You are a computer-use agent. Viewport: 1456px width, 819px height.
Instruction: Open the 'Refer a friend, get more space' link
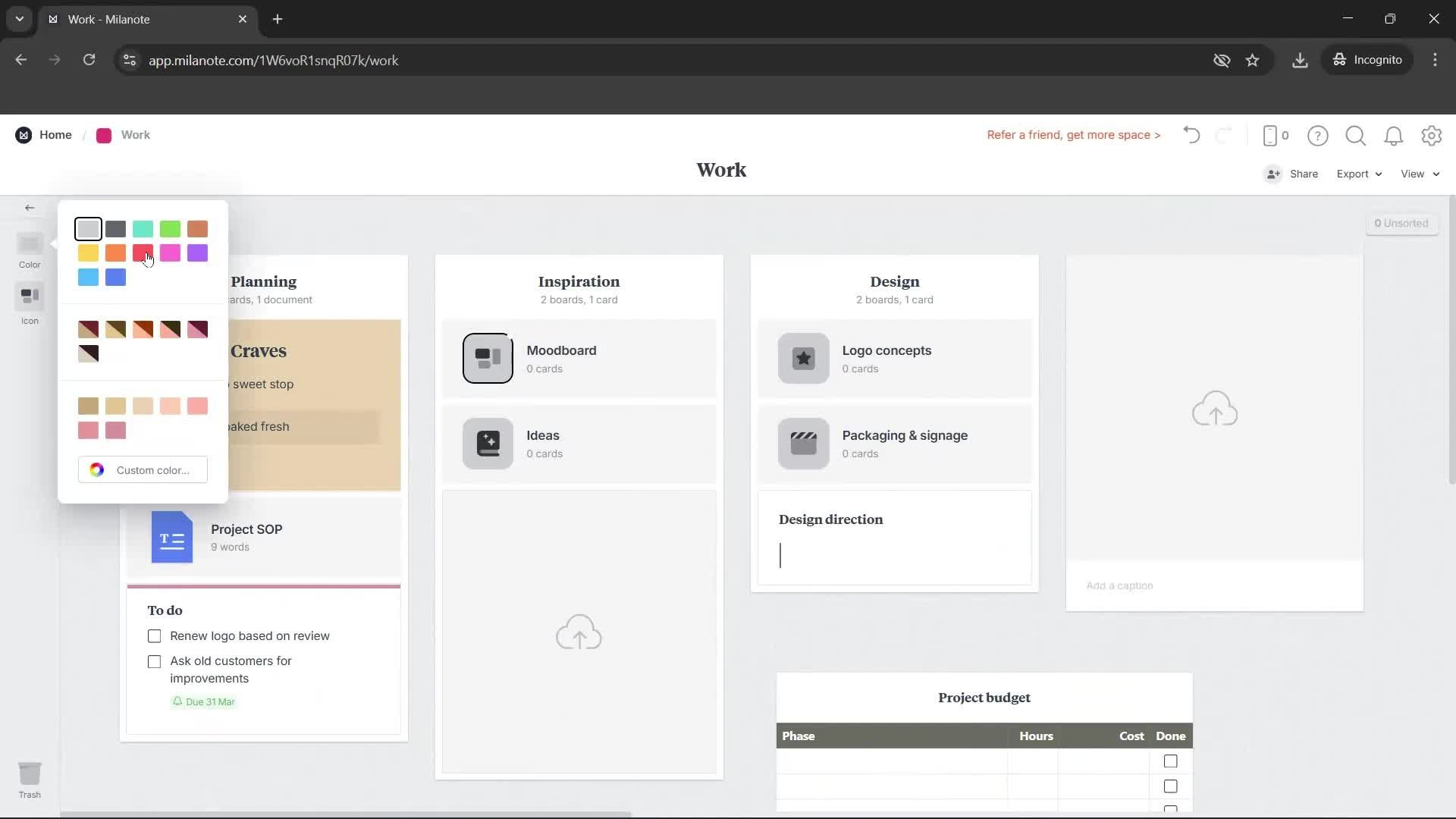1073,135
